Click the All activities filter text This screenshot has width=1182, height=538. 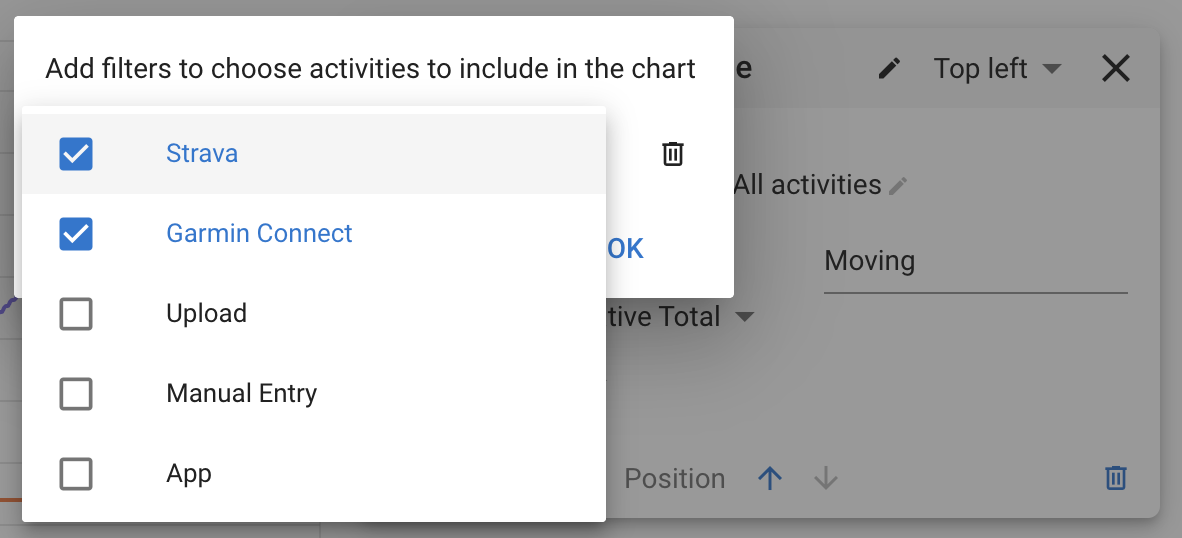point(807,185)
